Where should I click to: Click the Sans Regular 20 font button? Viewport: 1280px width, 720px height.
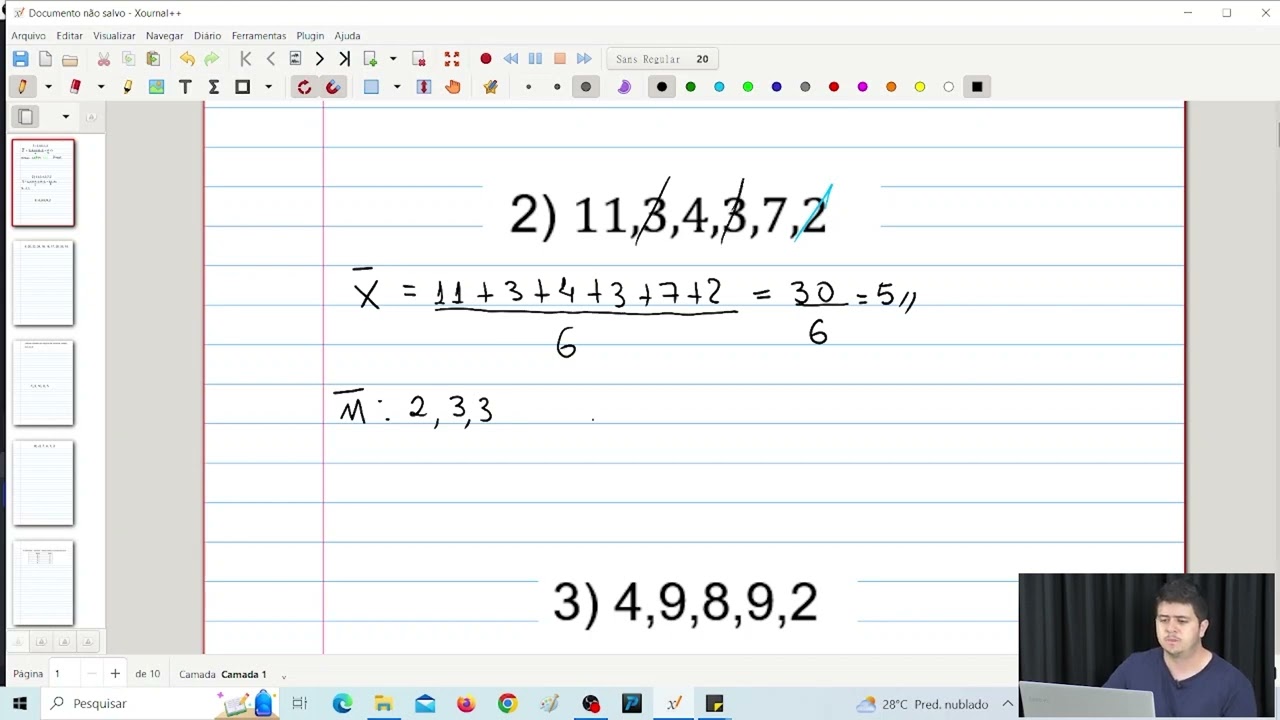point(662,59)
